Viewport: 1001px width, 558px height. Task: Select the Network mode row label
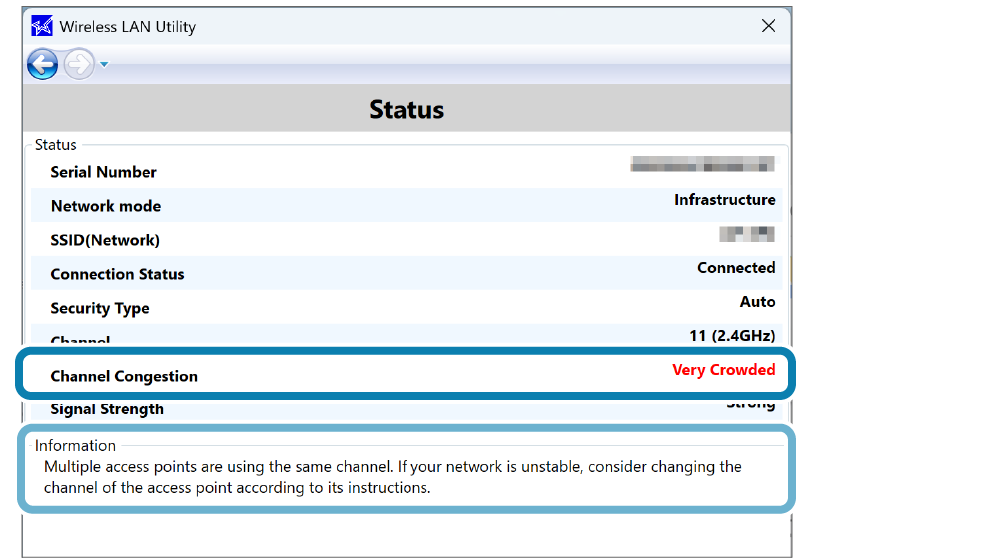pos(105,206)
